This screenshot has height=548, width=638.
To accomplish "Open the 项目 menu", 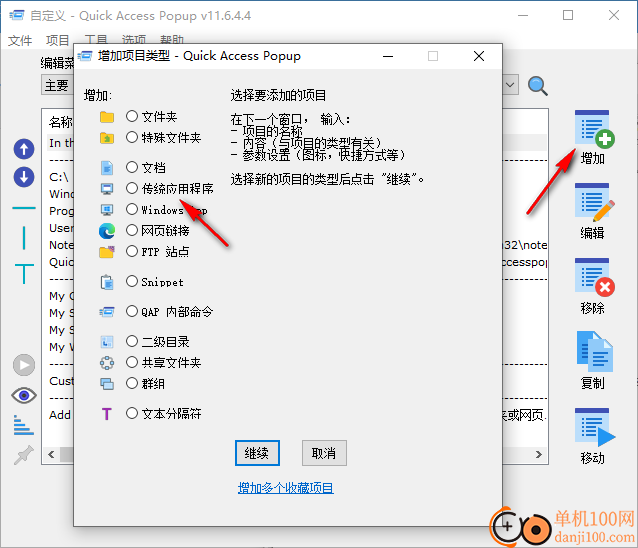I will 57,40.
